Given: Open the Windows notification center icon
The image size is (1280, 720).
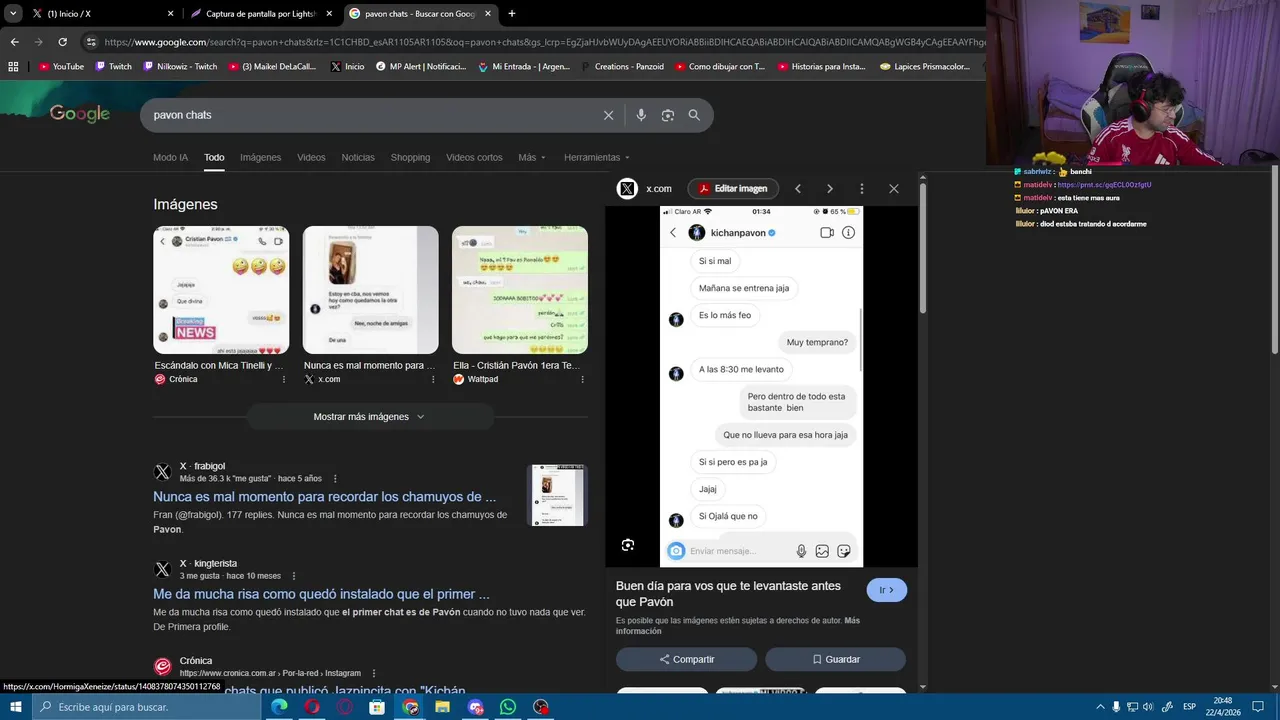Looking at the screenshot, I should [x=1258, y=707].
